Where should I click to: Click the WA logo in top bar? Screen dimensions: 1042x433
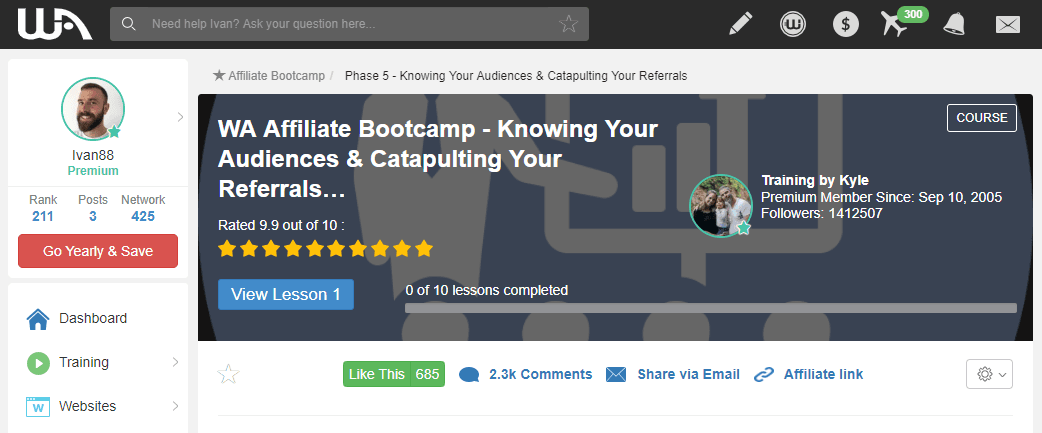click(54, 24)
